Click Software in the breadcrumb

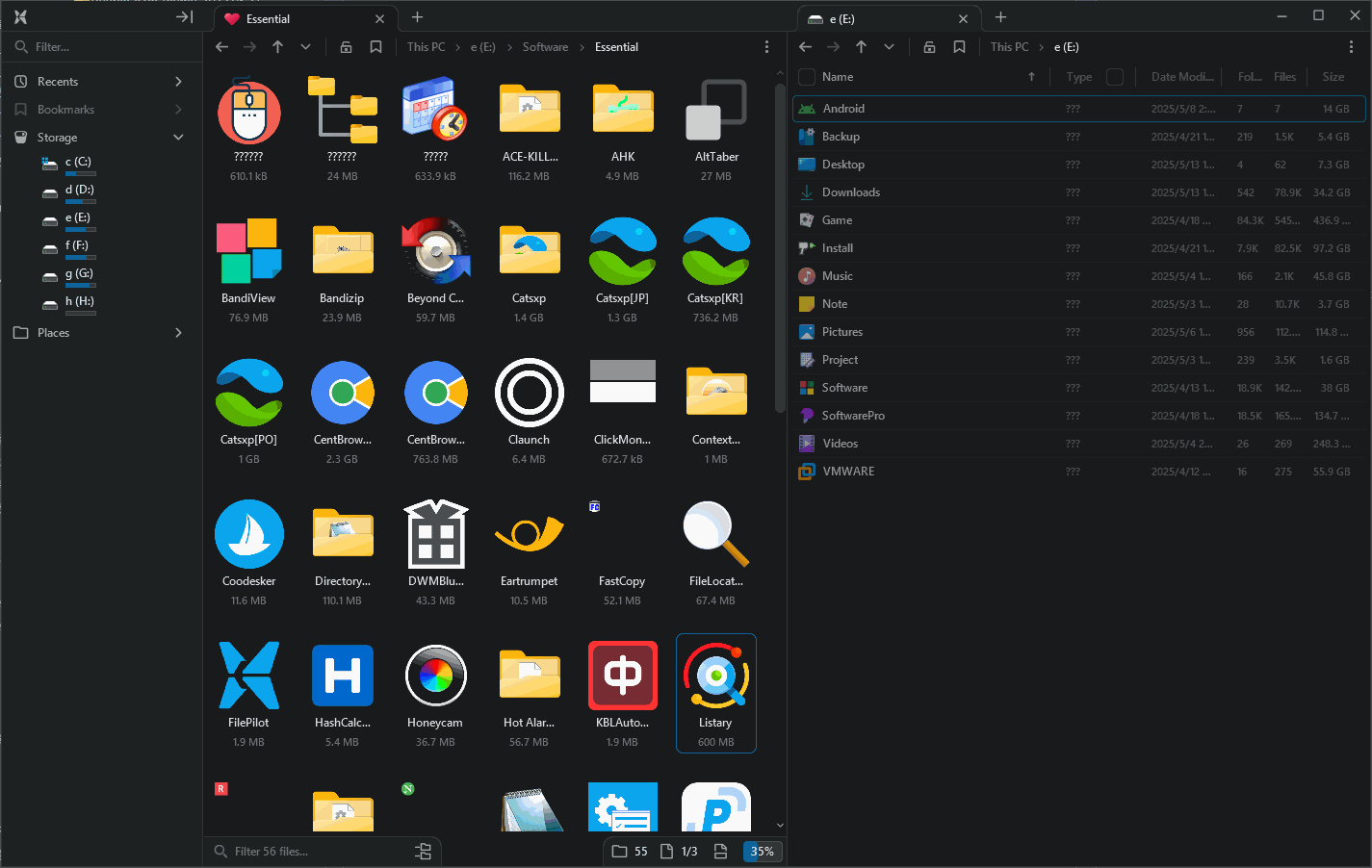(x=545, y=47)
